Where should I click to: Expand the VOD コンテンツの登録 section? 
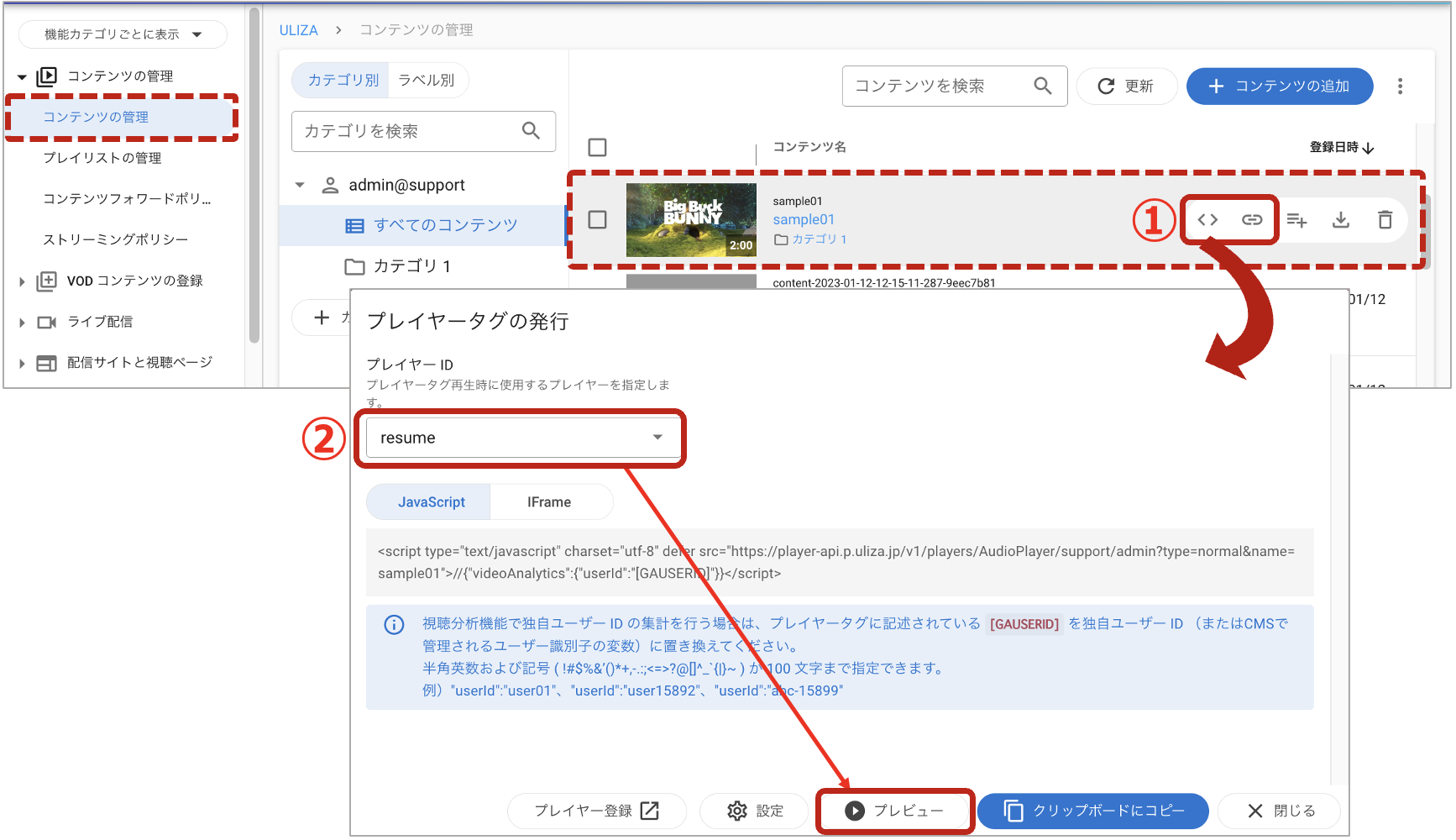click(x=22, y=281)
